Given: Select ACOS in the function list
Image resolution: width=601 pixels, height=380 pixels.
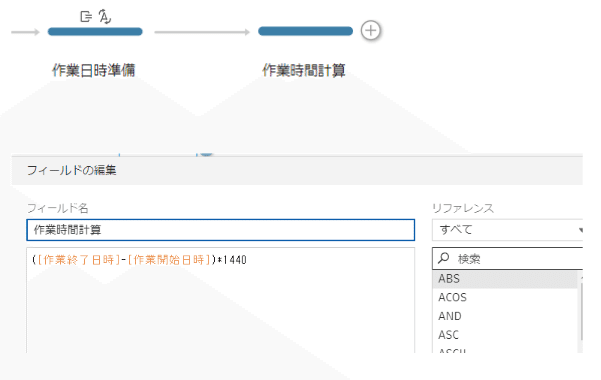Looking at the screenshot, I should 505,297.
